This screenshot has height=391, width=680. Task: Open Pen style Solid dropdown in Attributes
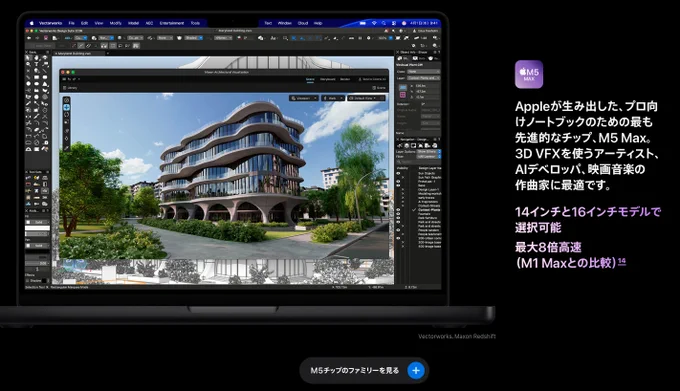38,246
